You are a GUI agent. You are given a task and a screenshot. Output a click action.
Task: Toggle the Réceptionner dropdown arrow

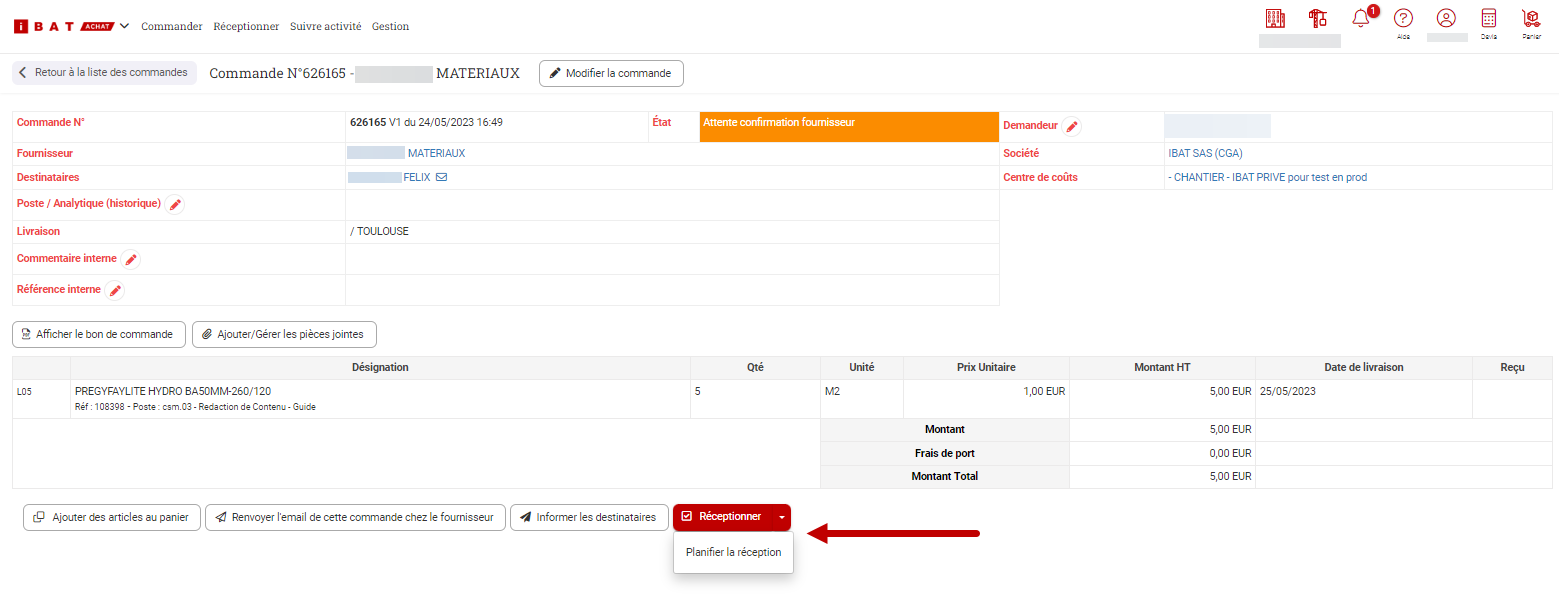(x=781, y=517)
